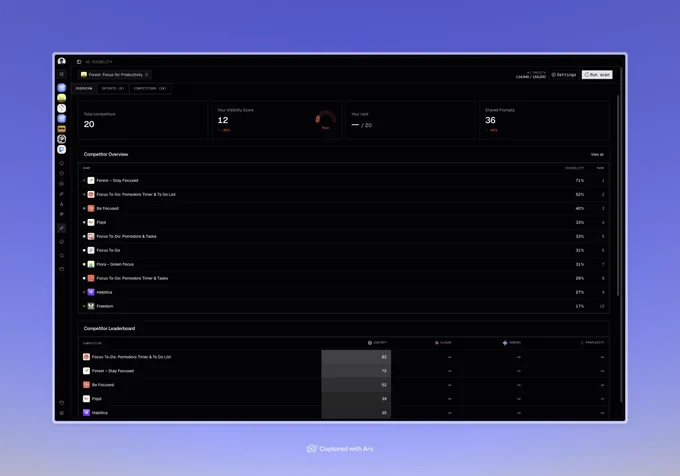Click the 17% visibility value for Freedom

coord(579,306)
